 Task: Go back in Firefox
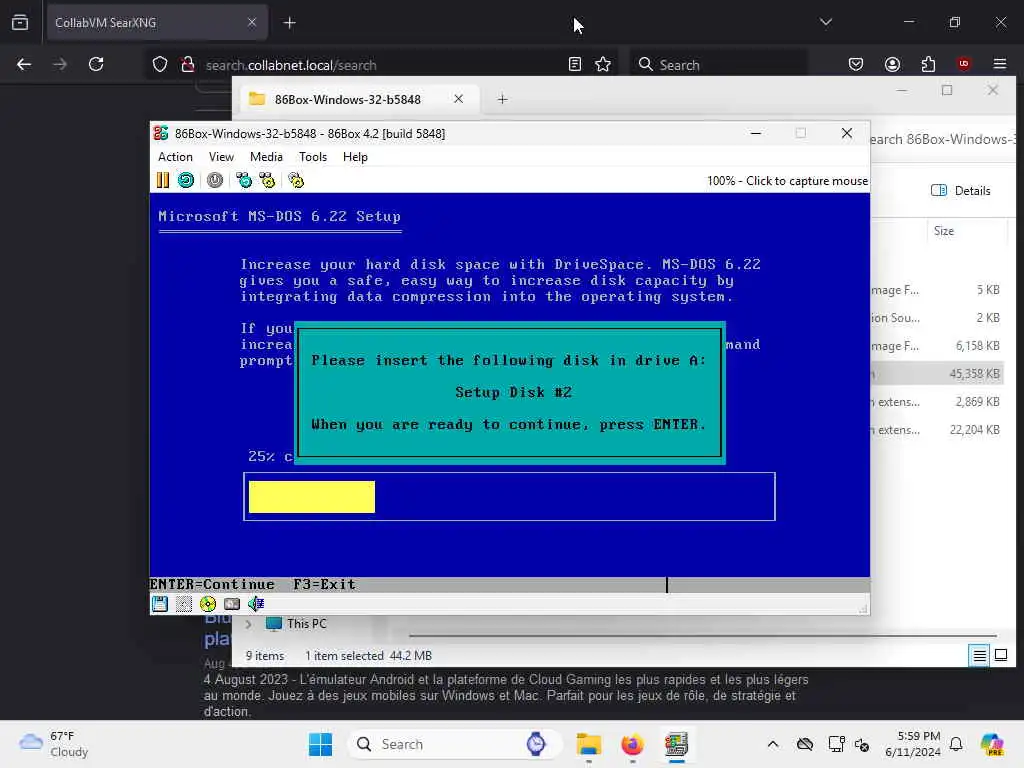pos(24,64)
